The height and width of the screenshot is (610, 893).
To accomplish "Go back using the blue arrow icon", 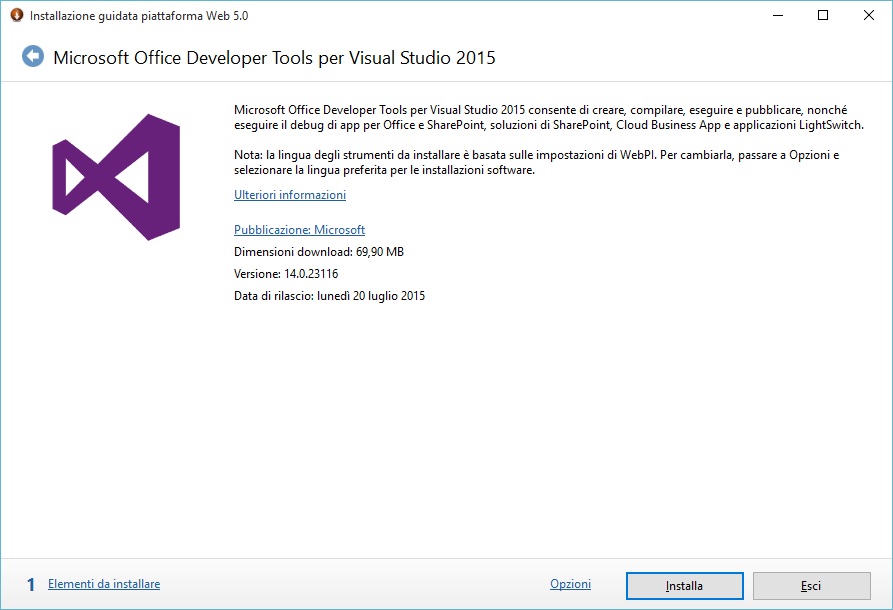I will pyautogui.click(x=33, y=56).
